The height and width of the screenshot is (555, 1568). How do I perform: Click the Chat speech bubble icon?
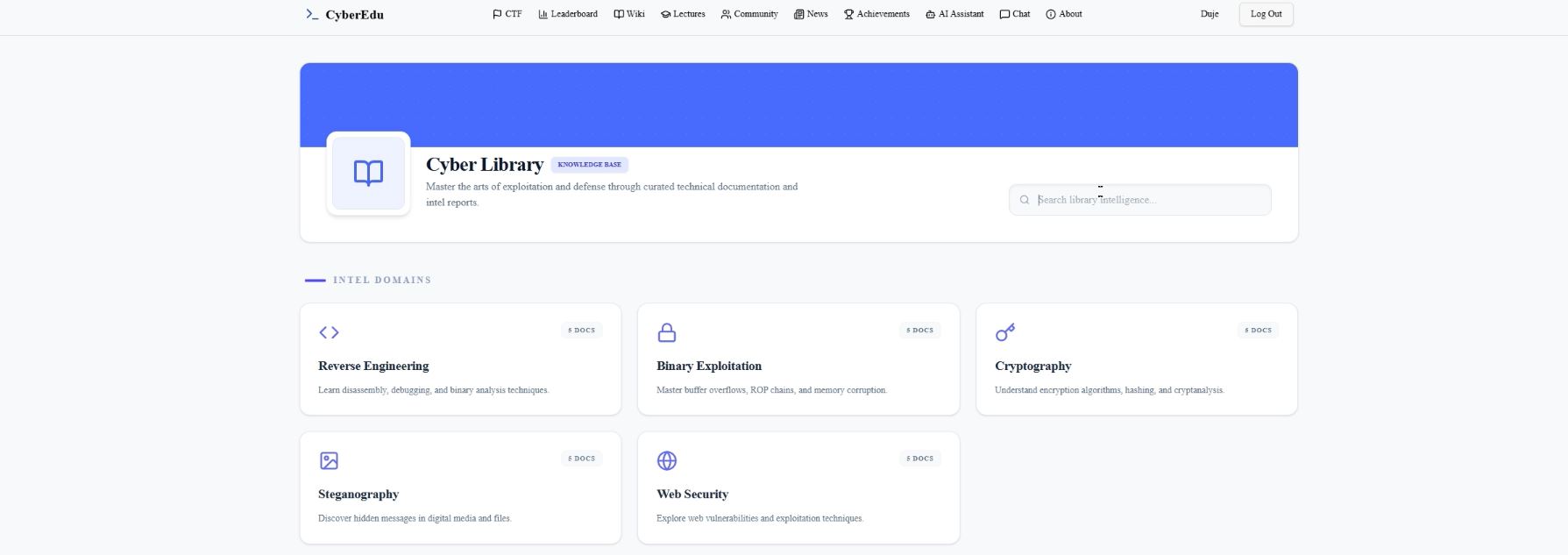click(1004, 14)
